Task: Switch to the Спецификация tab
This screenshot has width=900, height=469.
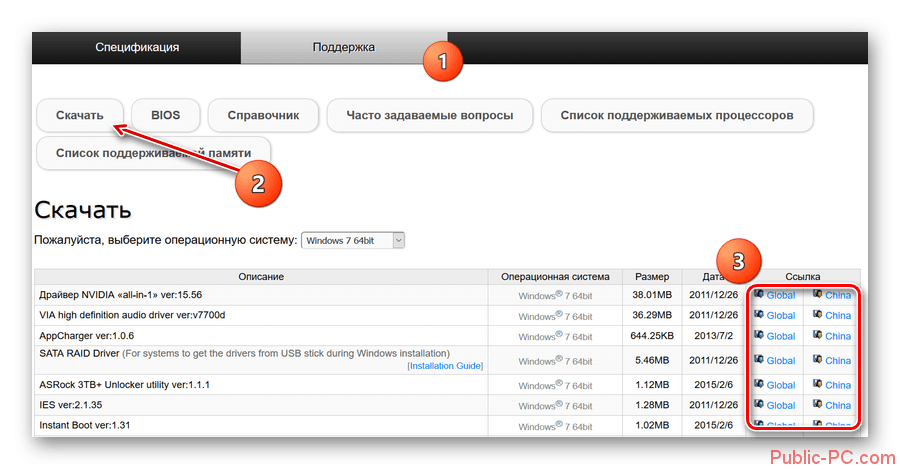Action: click(x=137, y=47)
